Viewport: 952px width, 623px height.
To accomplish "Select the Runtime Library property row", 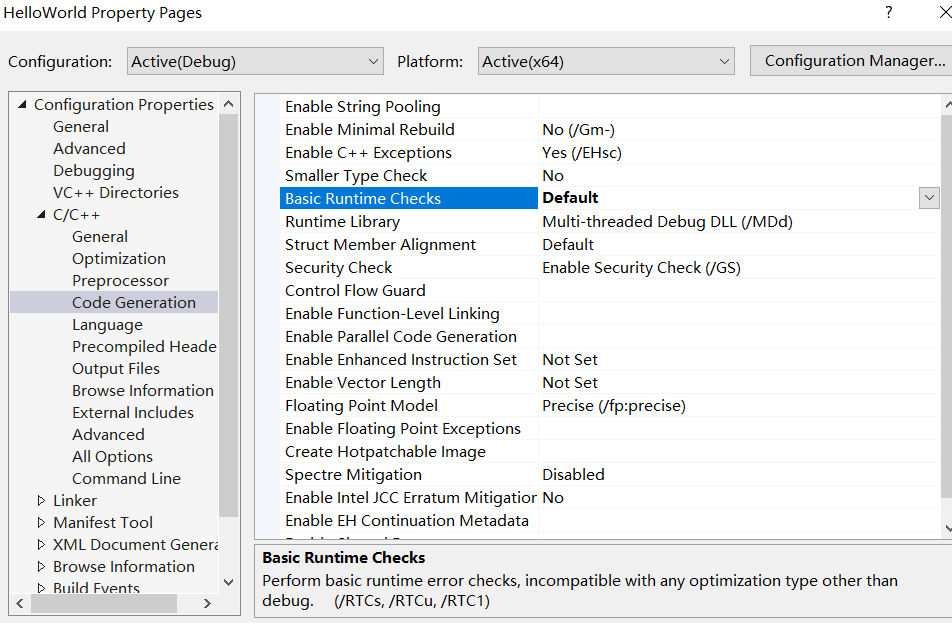I will tap(342, 222).
